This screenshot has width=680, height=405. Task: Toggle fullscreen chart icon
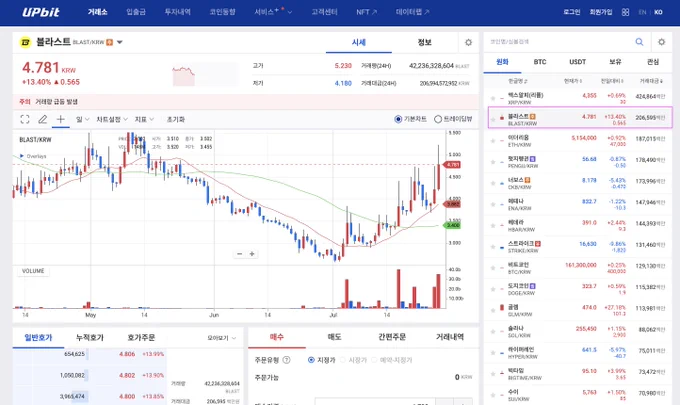25,119
